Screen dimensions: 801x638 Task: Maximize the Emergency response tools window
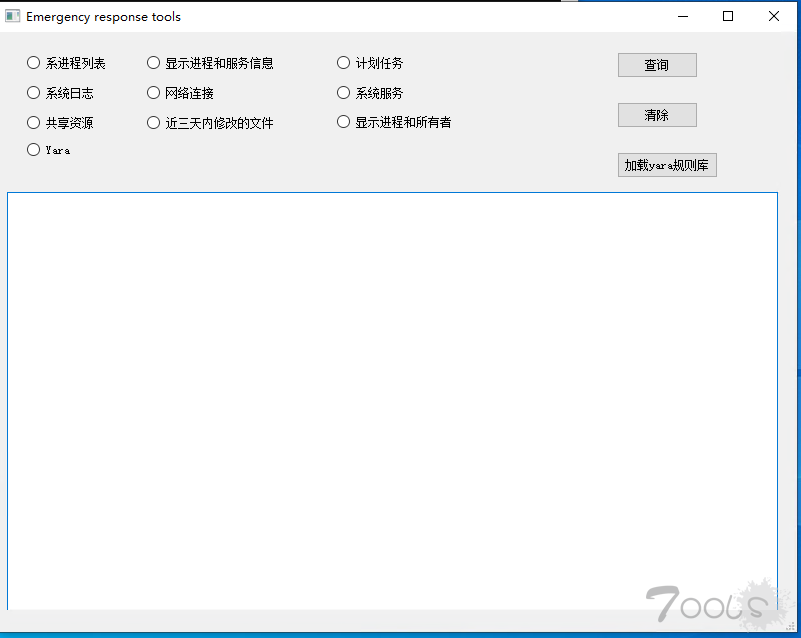coord(728,16)
